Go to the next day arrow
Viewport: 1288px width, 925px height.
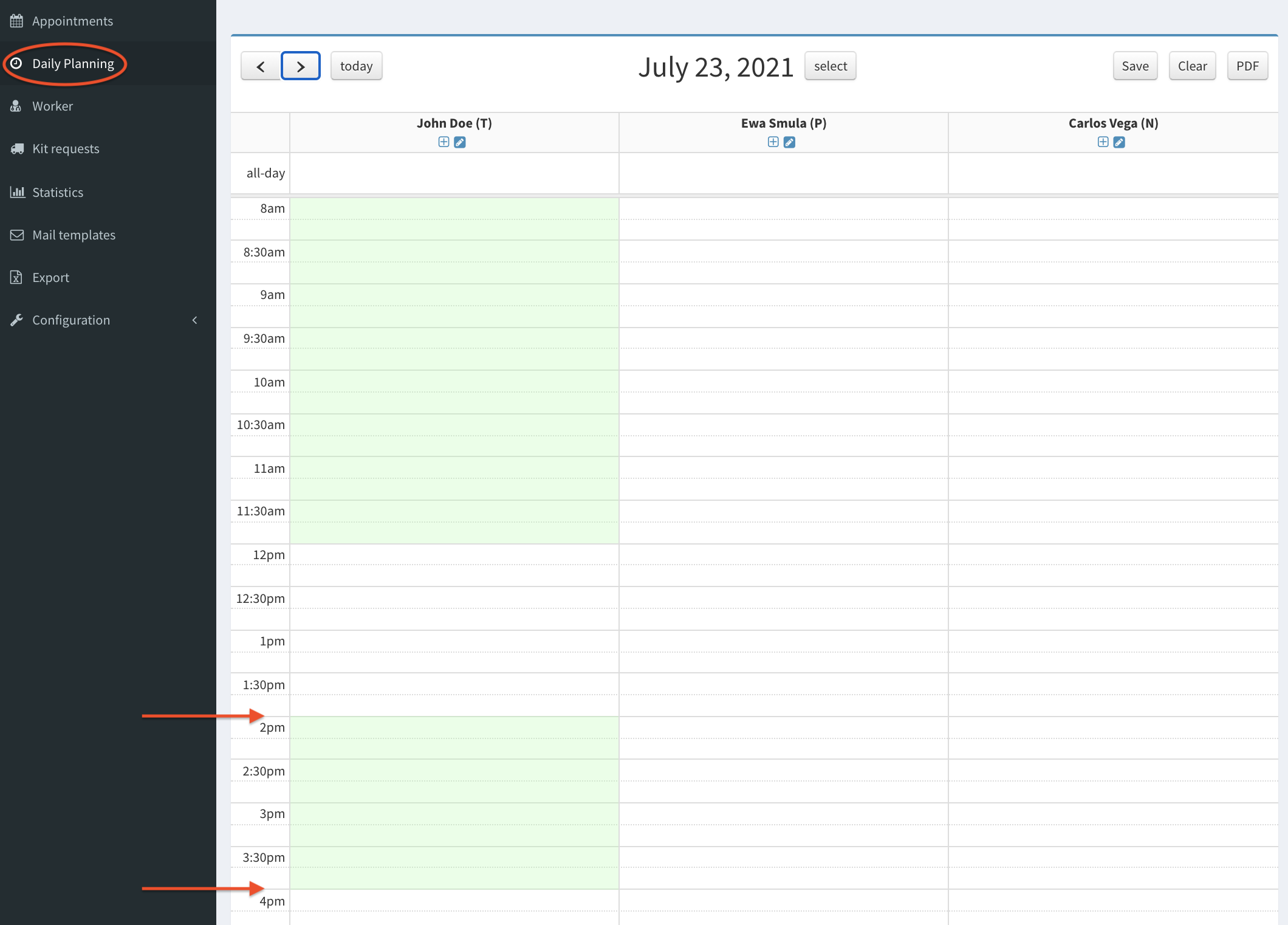pos(301,66)
